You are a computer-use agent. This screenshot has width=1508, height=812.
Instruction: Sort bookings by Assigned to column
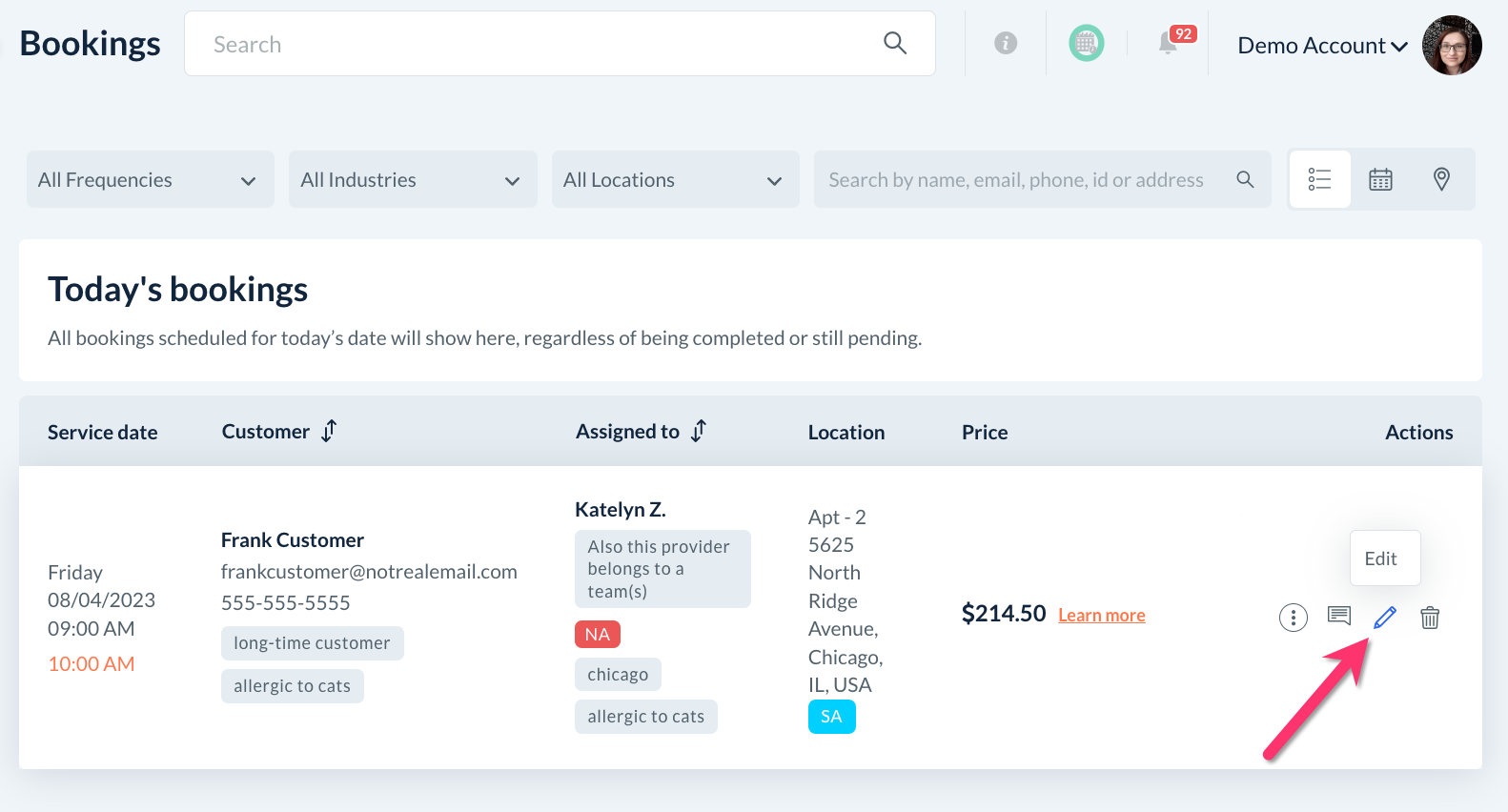tap(699, 432)
